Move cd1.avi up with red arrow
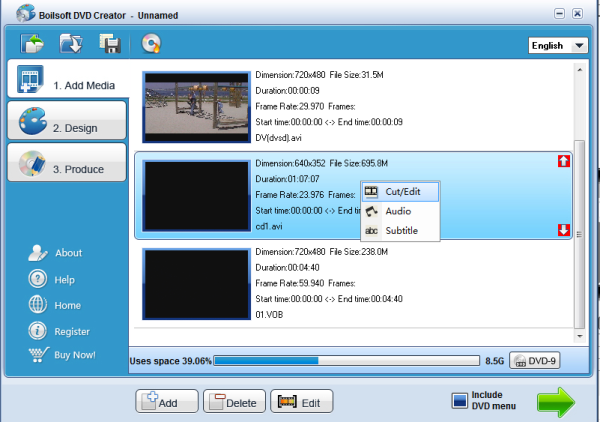This screenshot has height=422, width=600. (564, 162)
